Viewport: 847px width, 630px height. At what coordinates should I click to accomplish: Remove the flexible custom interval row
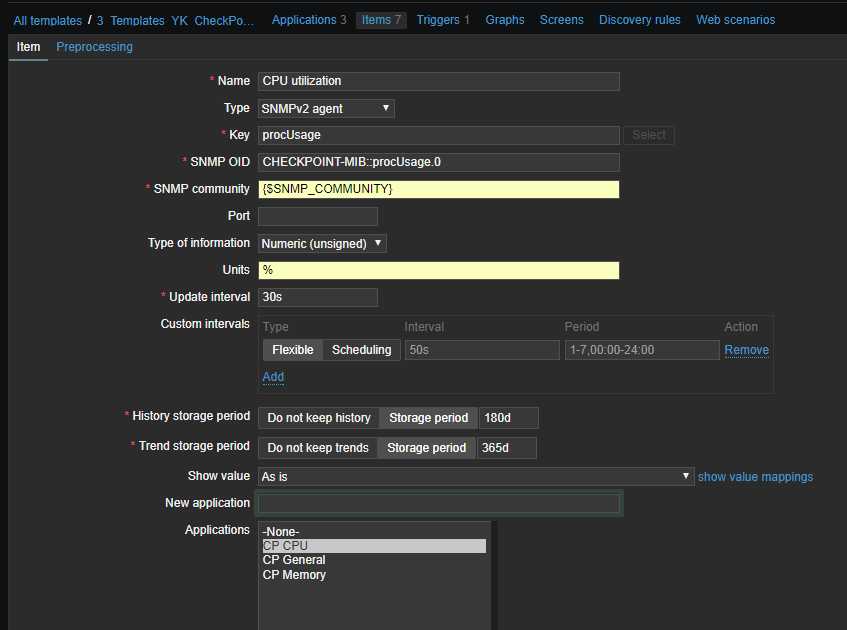point(746,350)
